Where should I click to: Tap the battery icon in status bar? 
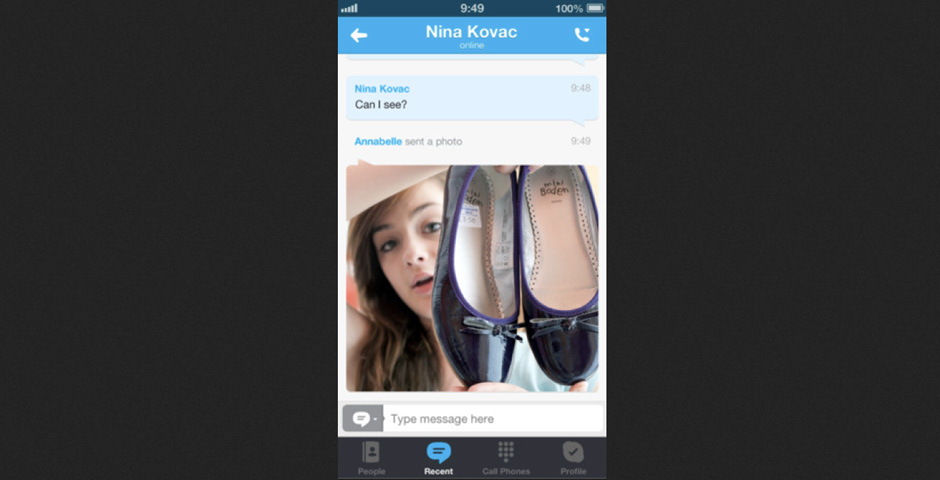595,8
